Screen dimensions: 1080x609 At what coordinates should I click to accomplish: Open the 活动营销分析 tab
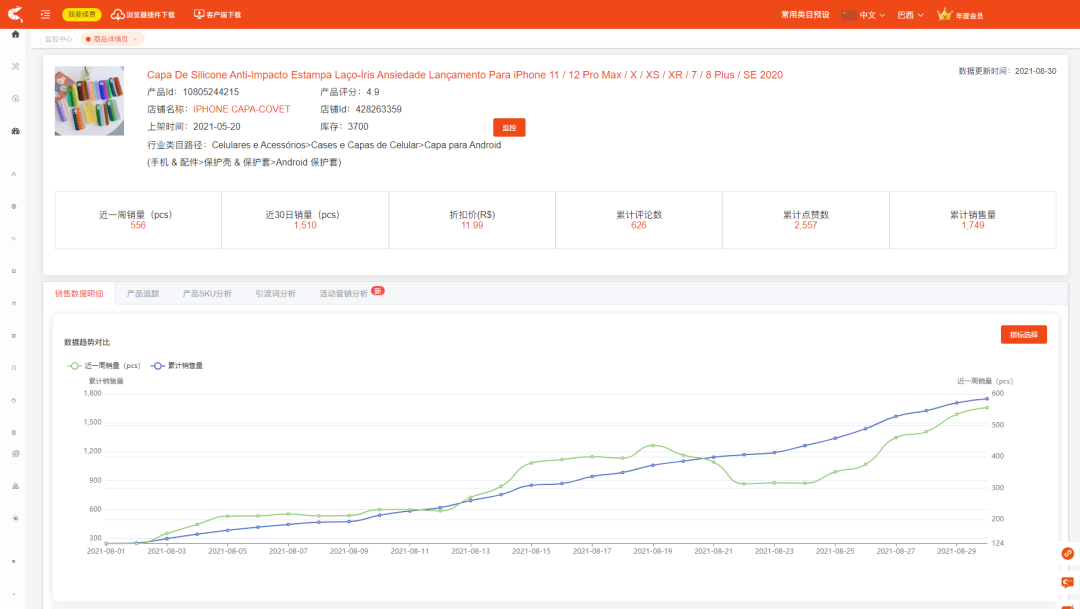(343, 293)
